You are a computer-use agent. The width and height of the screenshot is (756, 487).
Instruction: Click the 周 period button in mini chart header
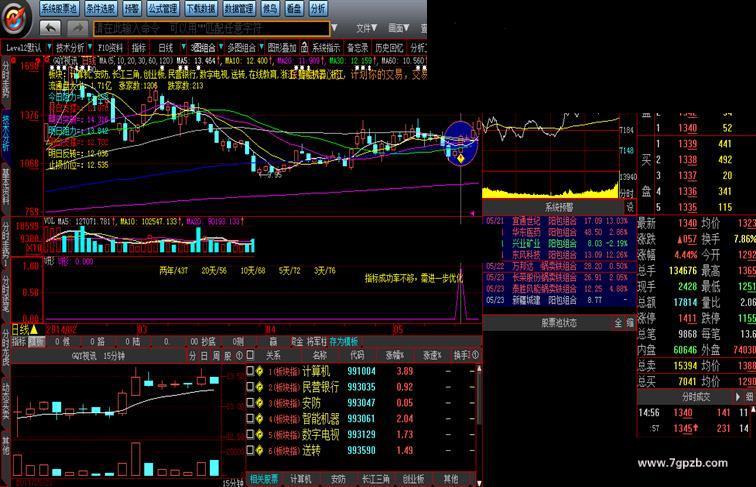[x=216, y=356]
